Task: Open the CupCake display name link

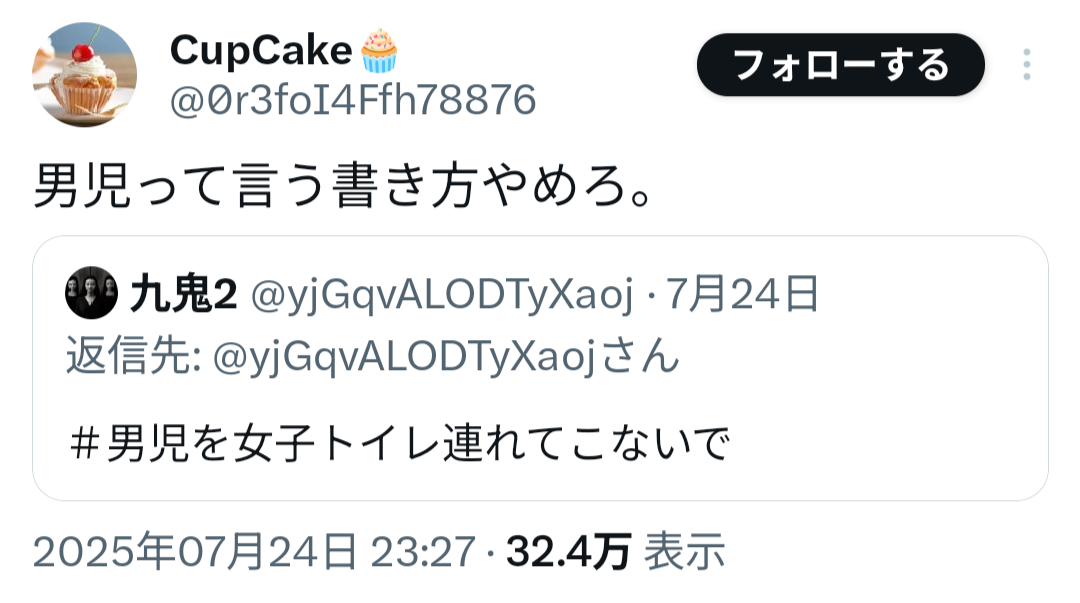Action: click(261, 51)
